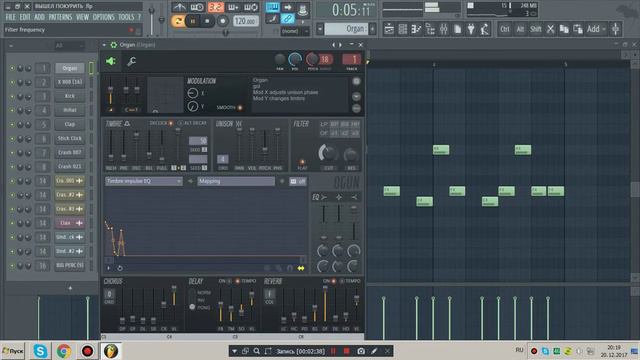Toggle the metronome icon
The height and width of the screenshot is (360, 640).
pos(179,7)
